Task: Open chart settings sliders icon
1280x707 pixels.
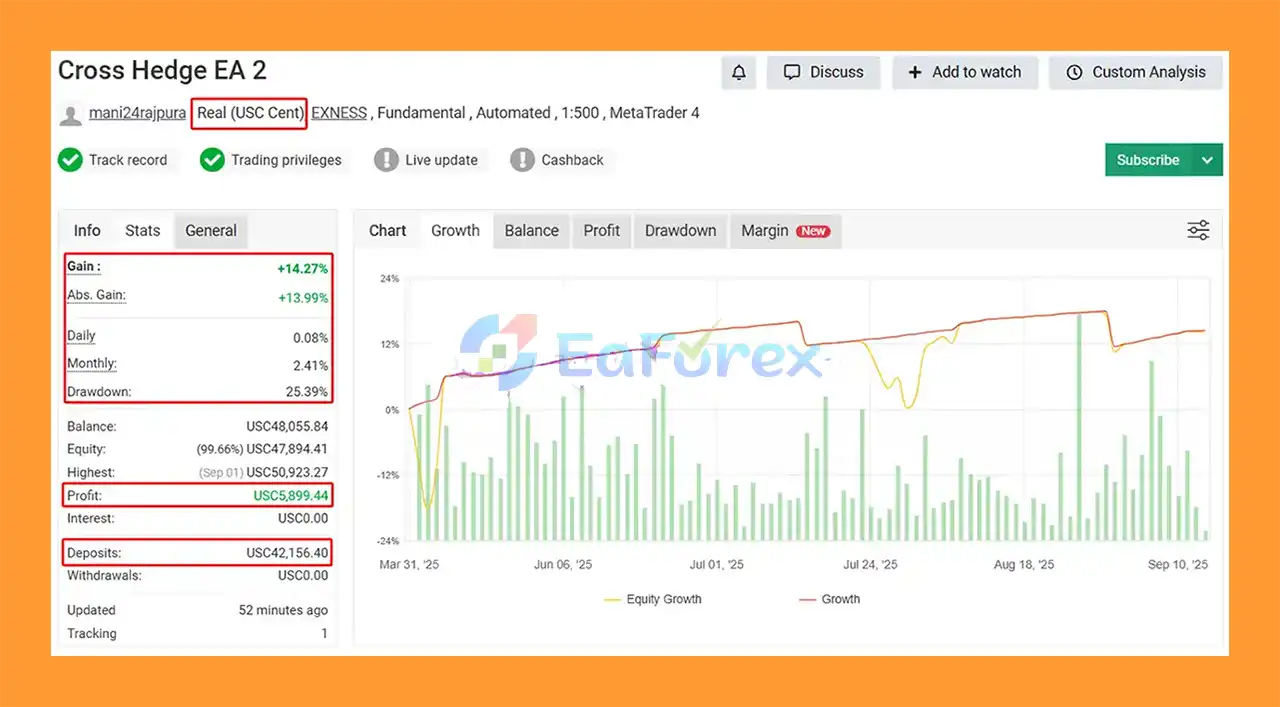Action: click(1198, 230)
